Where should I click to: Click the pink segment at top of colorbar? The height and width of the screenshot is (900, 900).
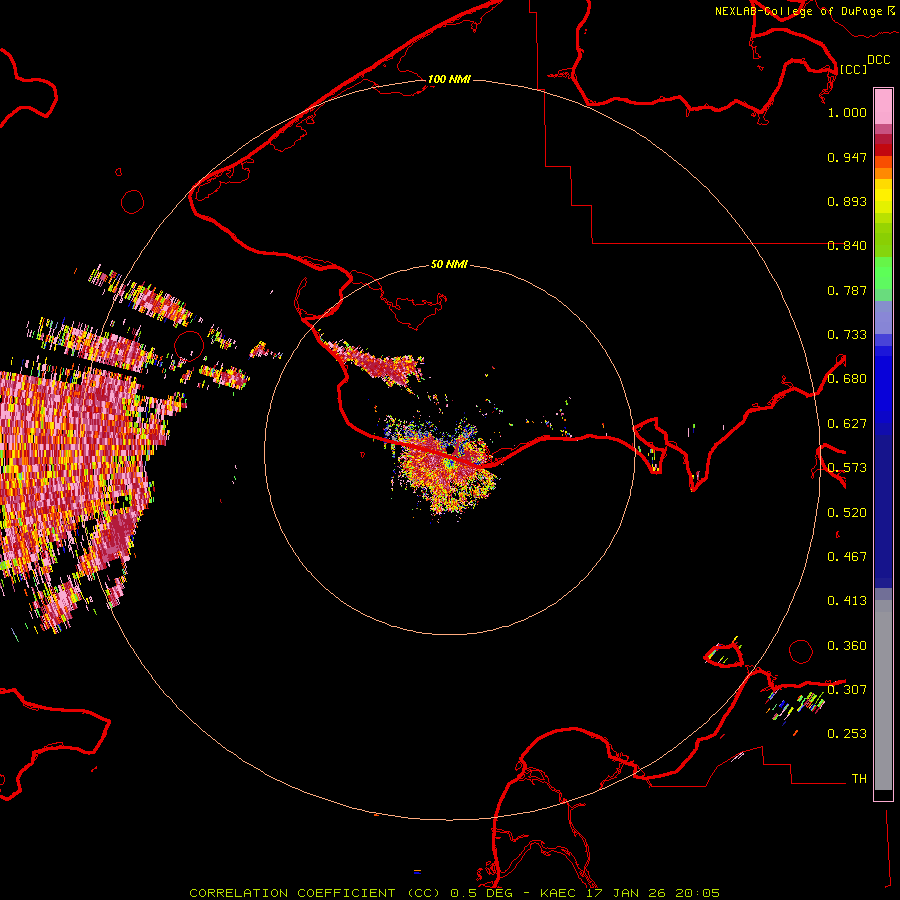tap(883, 106)
